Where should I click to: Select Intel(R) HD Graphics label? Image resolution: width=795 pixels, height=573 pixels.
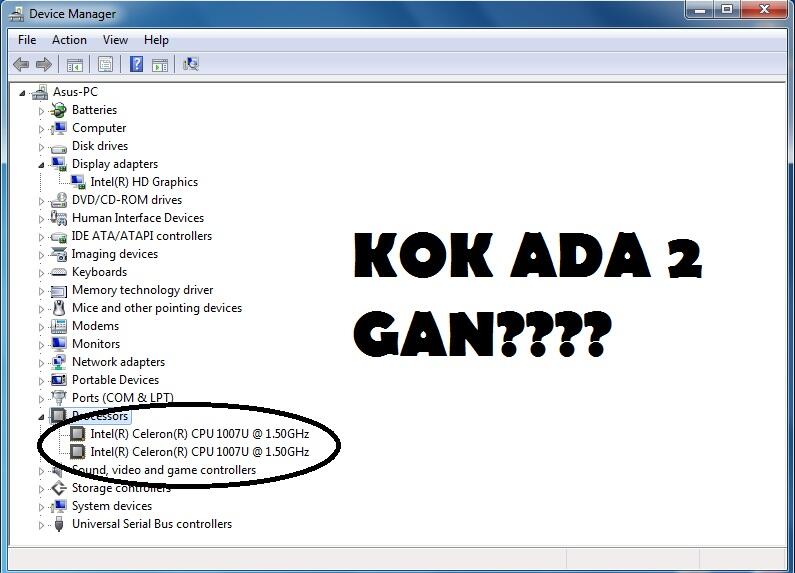click(x=144, y=182)
